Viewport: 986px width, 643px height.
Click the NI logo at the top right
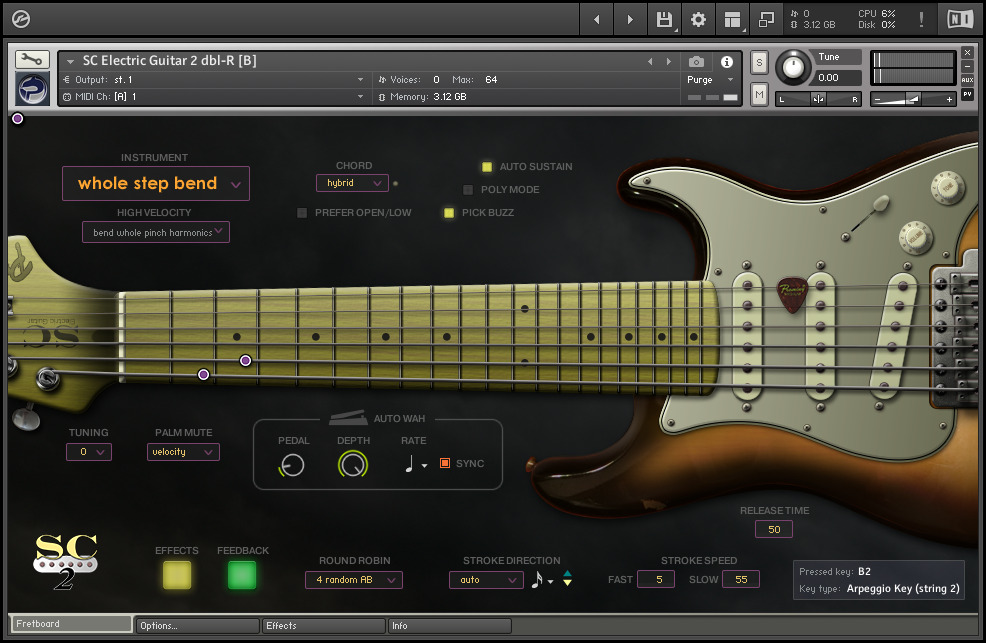960,19
